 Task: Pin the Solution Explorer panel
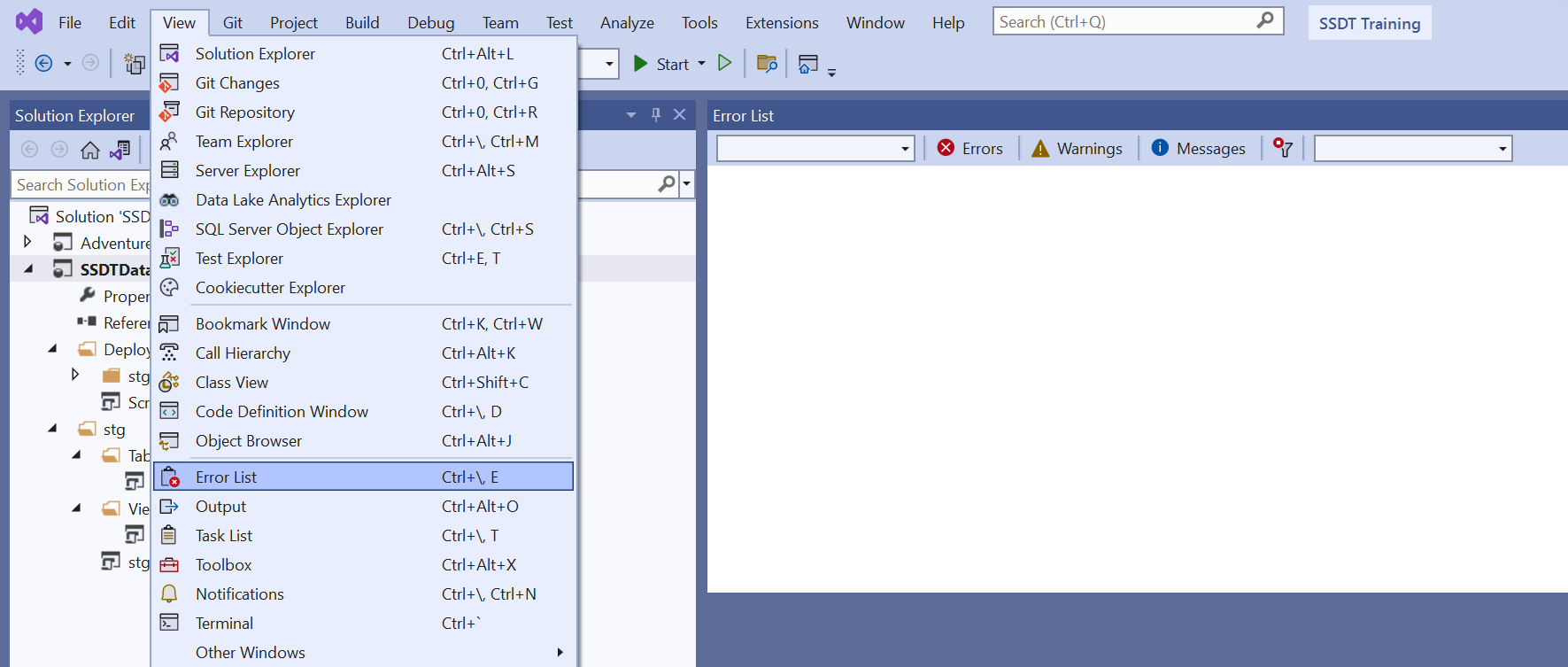[x=655, y=114]
